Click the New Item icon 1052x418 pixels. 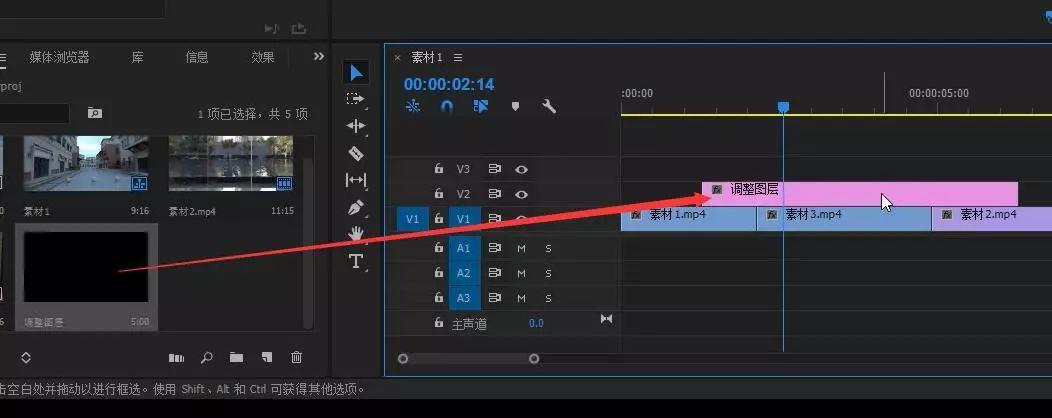pos(266,358)
